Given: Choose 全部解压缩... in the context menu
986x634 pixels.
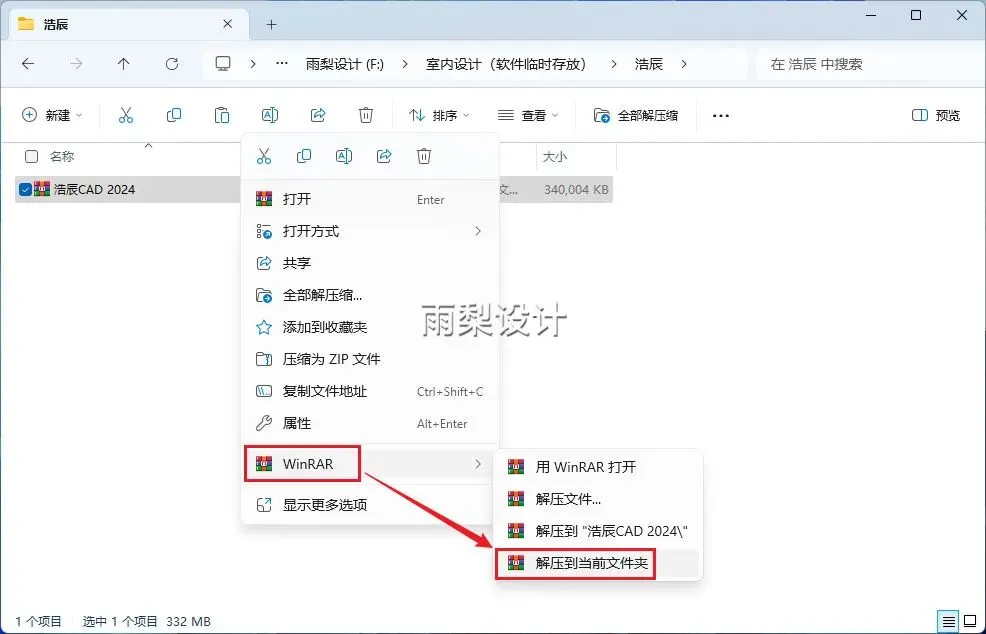Looking at the screenshot, I should coord(370,295).
